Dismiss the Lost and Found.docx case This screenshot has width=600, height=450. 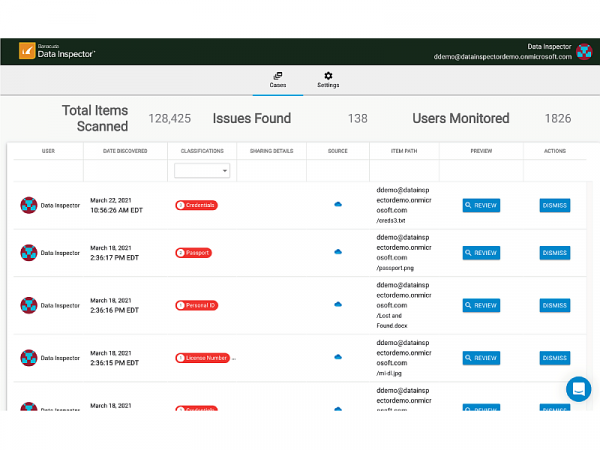coord(555,305)
